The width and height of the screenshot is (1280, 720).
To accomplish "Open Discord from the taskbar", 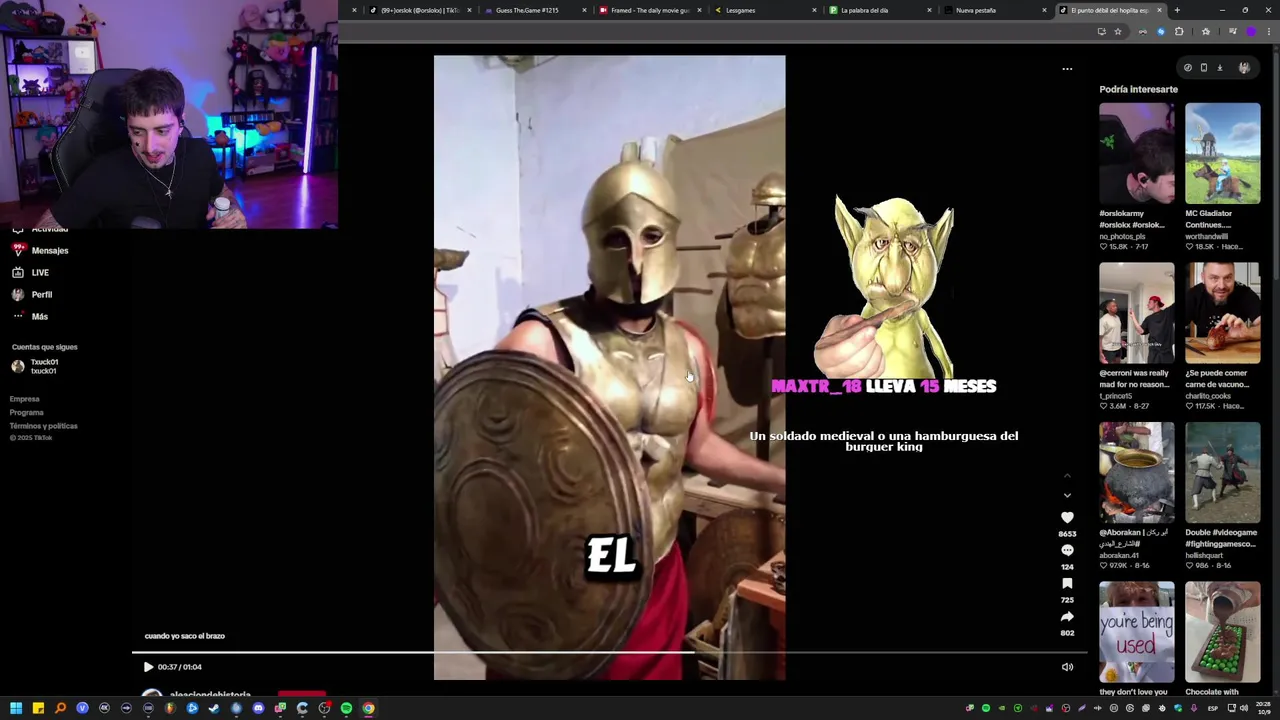I will tap(258, 708).
